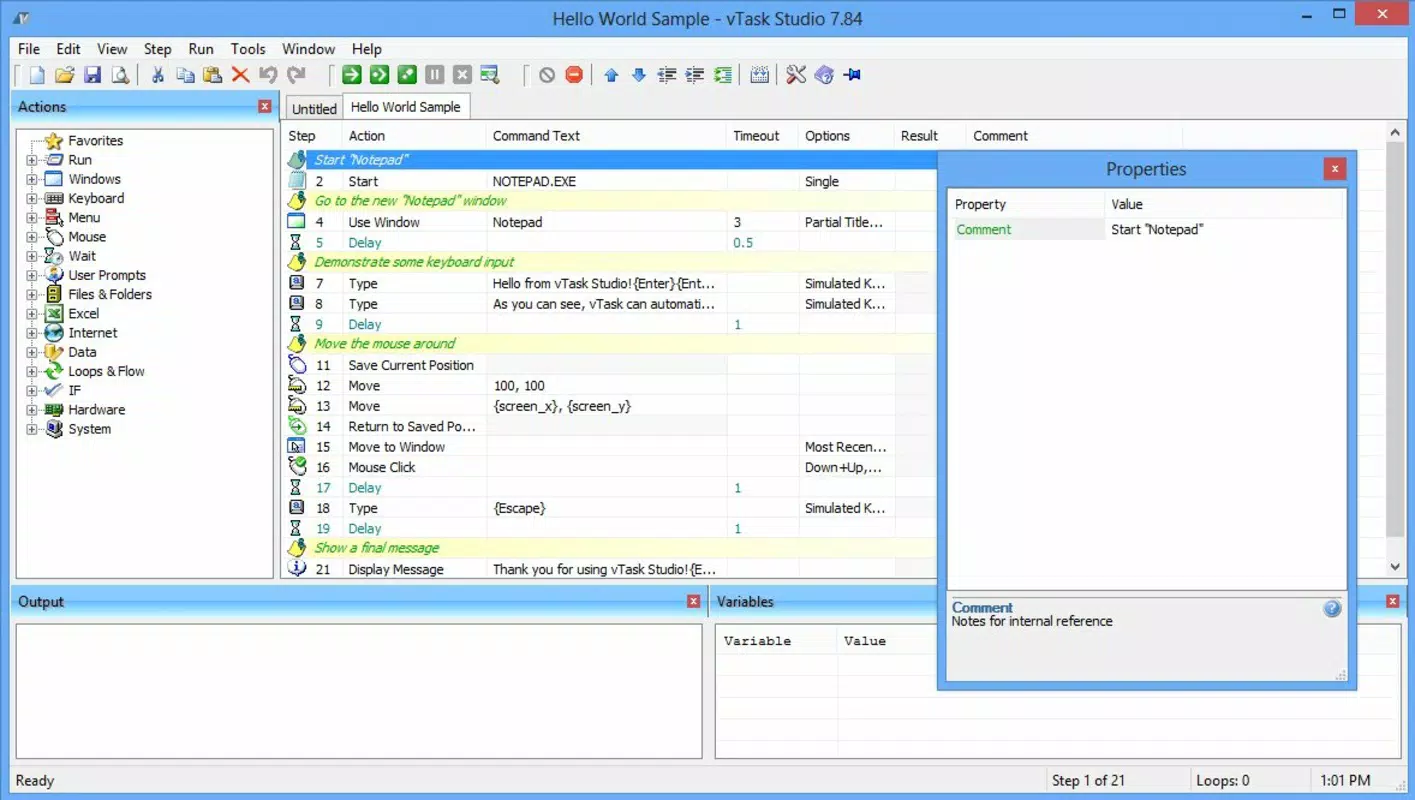Expand the Hardware category plus box
This screenshot has width=1415, height=800.
coord(32,410)
